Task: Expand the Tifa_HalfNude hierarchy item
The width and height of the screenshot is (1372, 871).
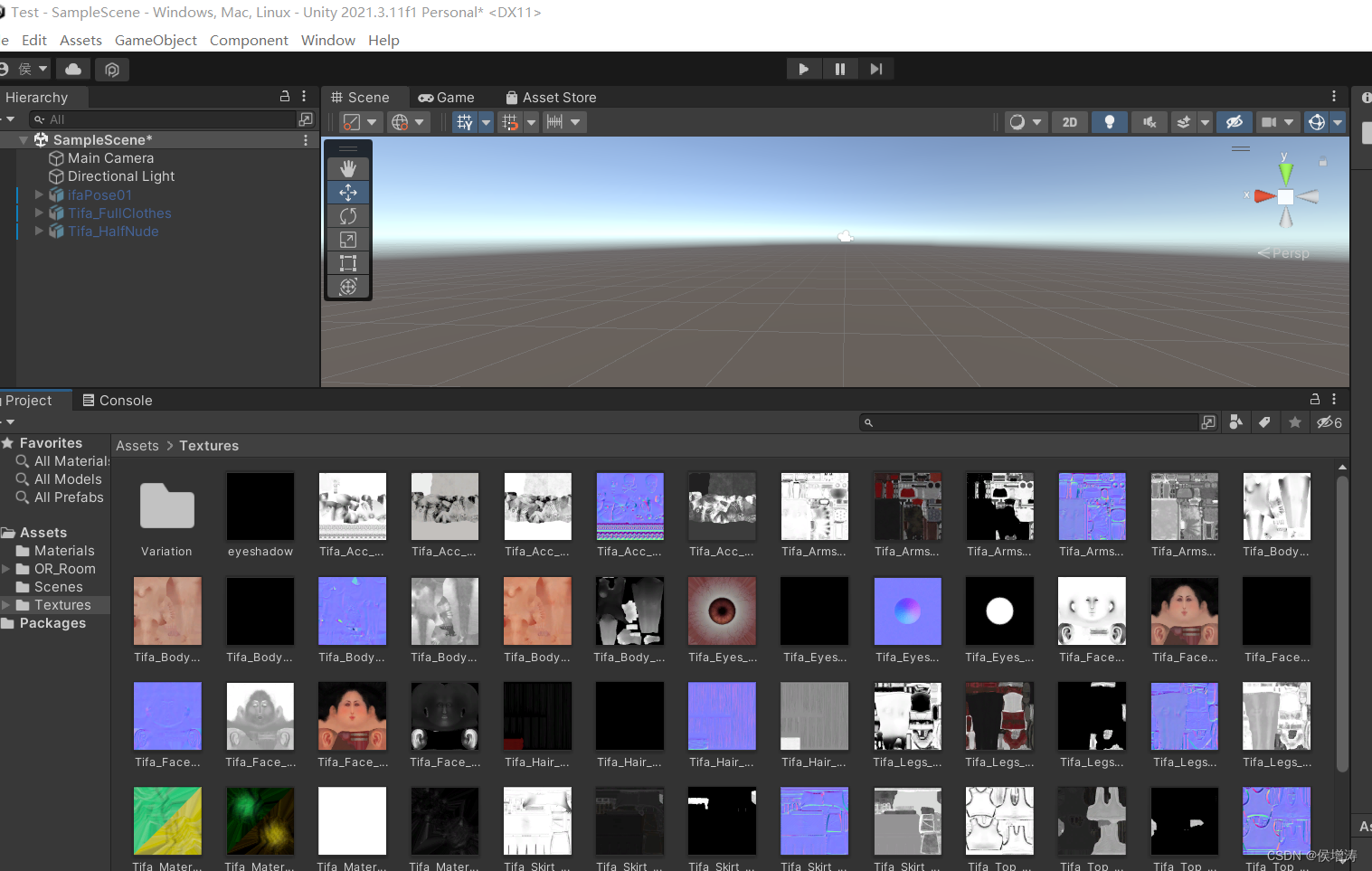Action: tap(39, 231)
